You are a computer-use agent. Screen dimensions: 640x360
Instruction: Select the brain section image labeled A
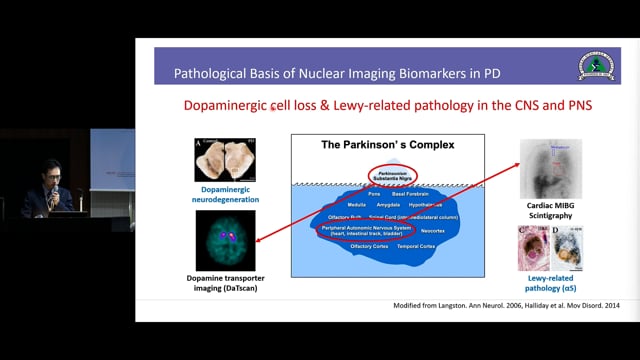click(x=225, y=160)
